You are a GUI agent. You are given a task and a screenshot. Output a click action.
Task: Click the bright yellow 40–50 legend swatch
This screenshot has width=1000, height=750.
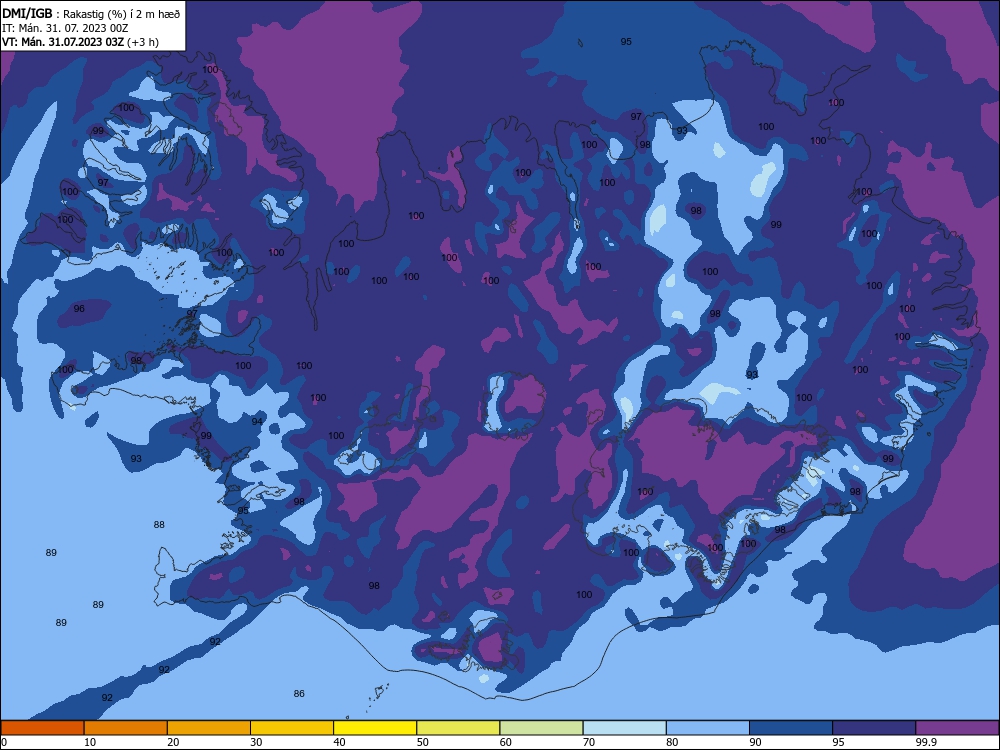point(375,728)
